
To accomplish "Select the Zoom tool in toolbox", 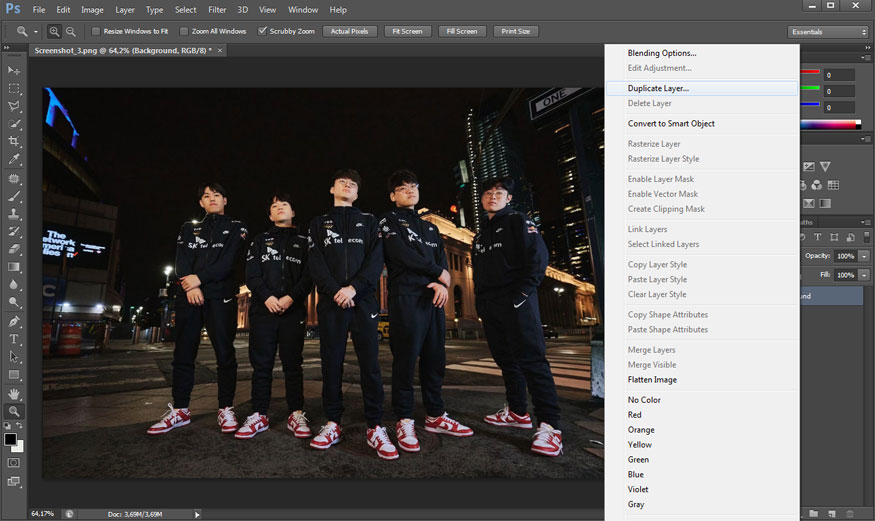I will point(13,411).
